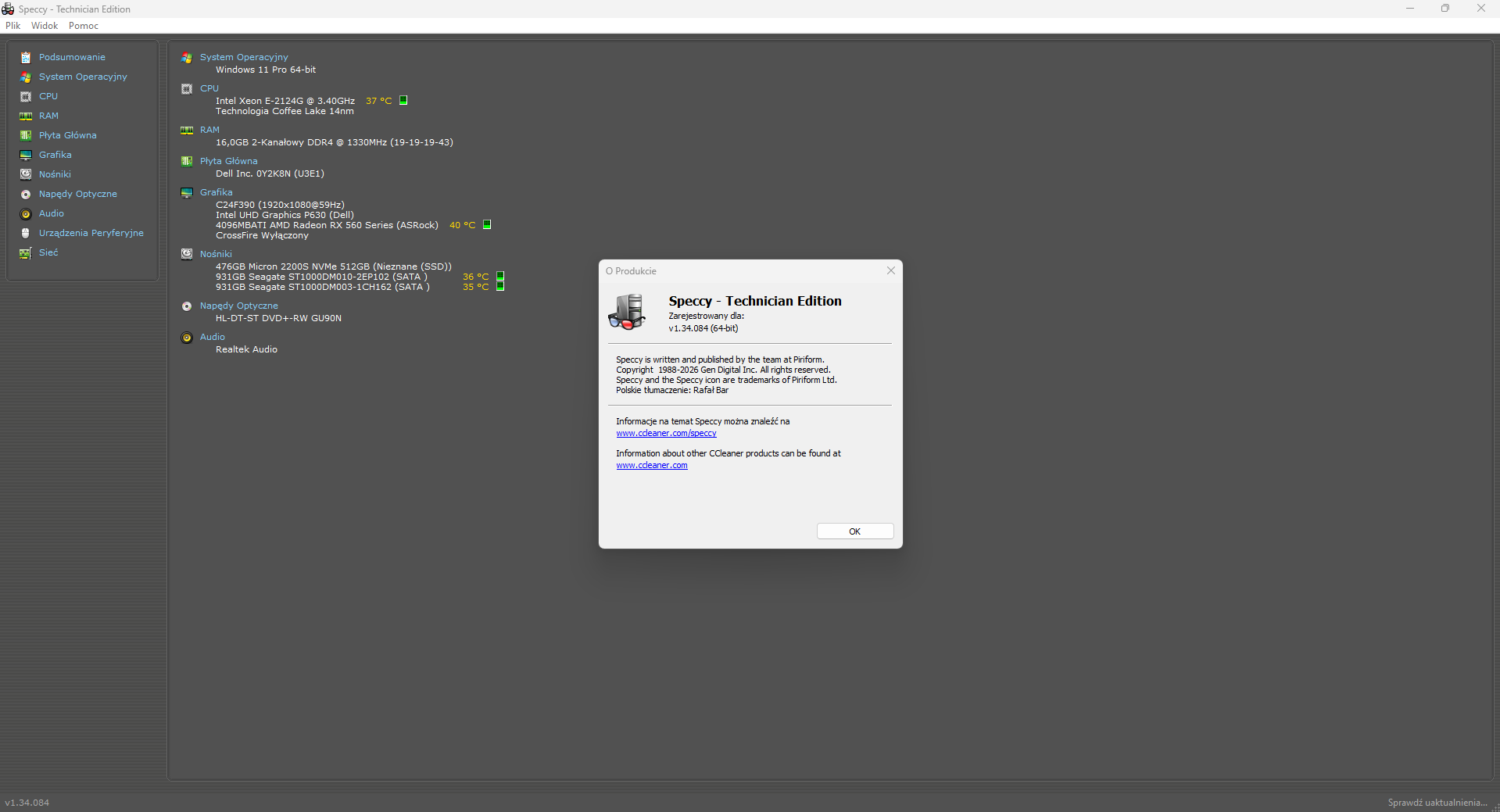This screenshot has height=812, width=1500.
Task: Open the Grafika heading link in summary
Action: click(x=217, y=192)
